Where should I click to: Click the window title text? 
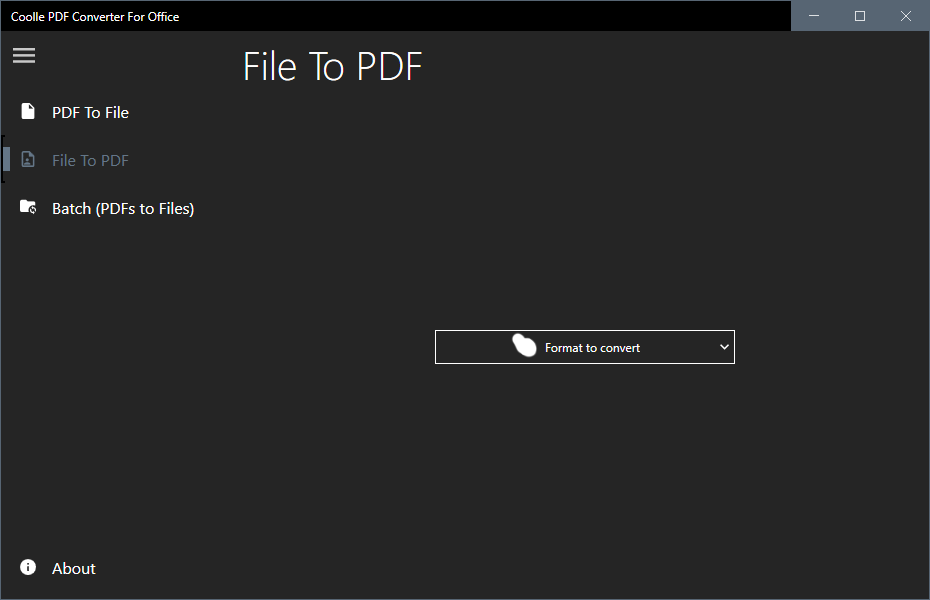pos(95,17)
